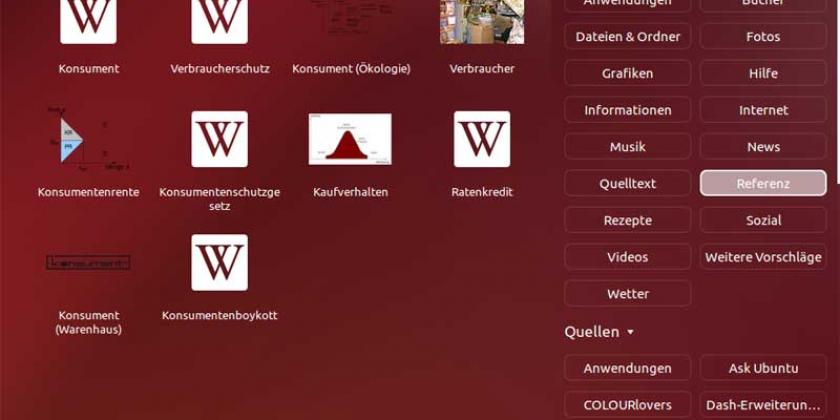
Task: Click the Konsumentenrente graph icon
Action: tap(88, 139)
